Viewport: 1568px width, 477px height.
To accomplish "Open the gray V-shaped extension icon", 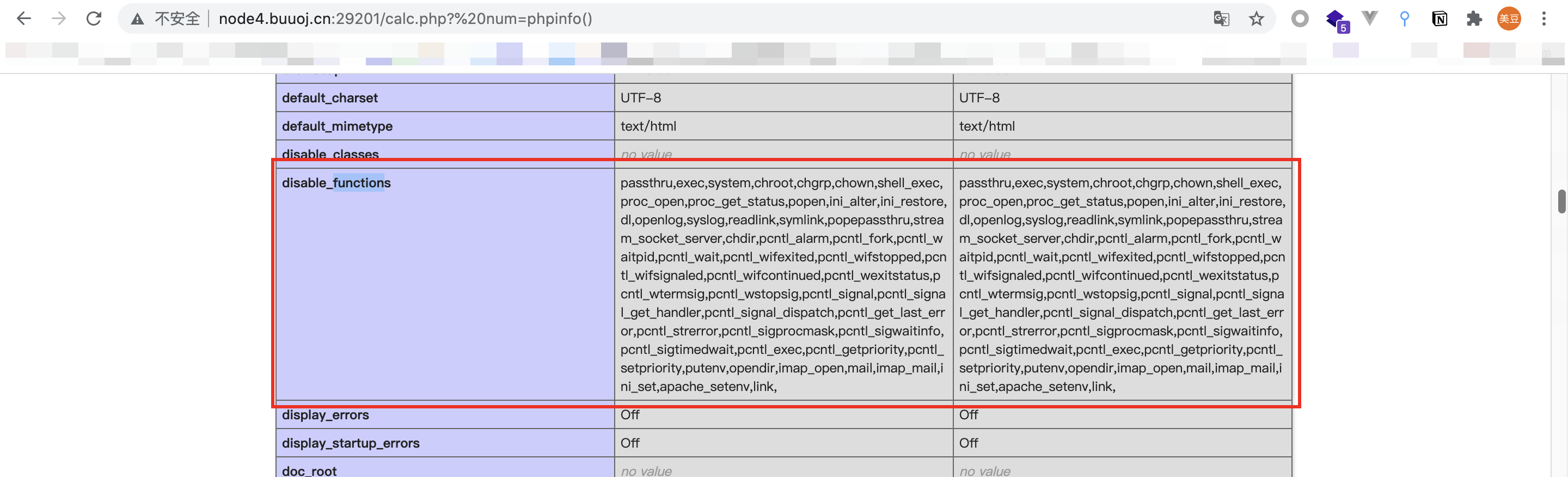I will pos(1370,19).
